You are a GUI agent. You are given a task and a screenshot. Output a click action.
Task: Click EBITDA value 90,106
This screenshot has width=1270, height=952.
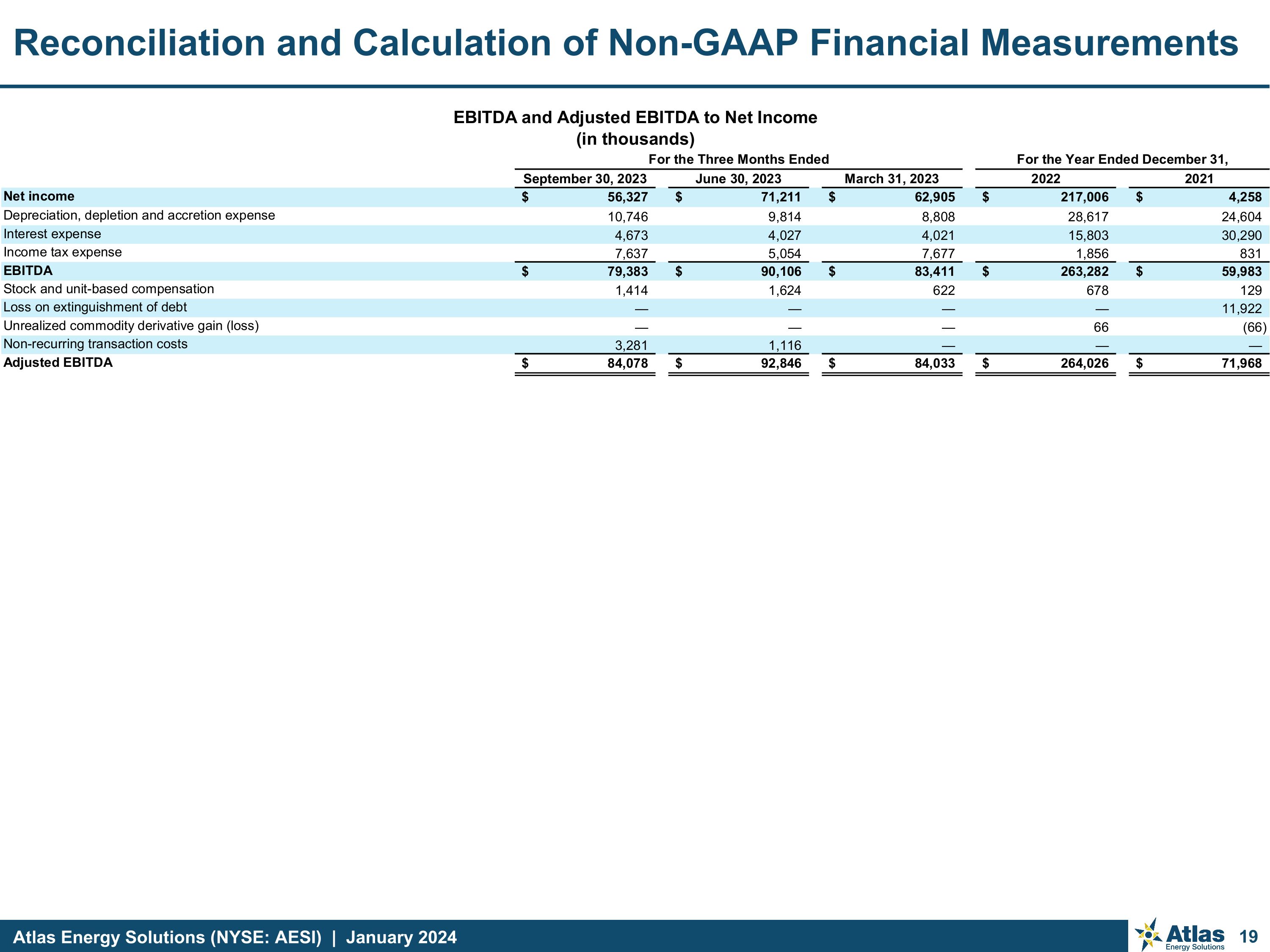(781, 272)
